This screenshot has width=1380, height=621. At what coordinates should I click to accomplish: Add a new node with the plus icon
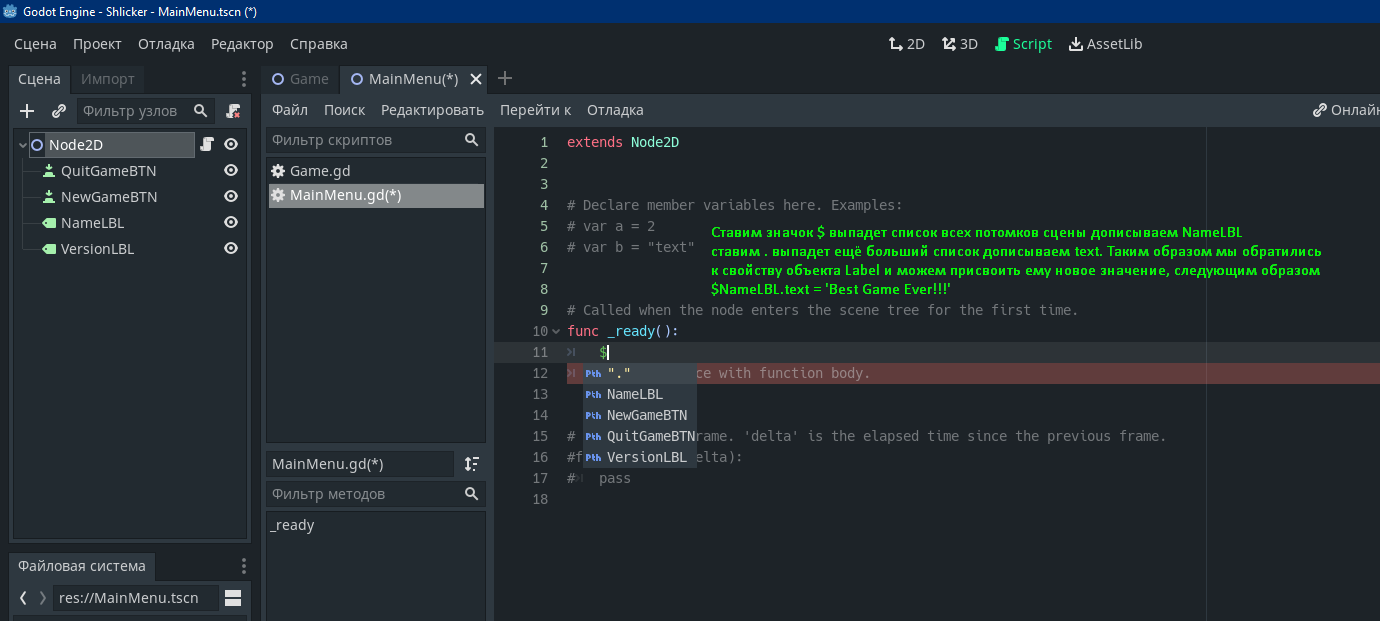pos(27,111)
